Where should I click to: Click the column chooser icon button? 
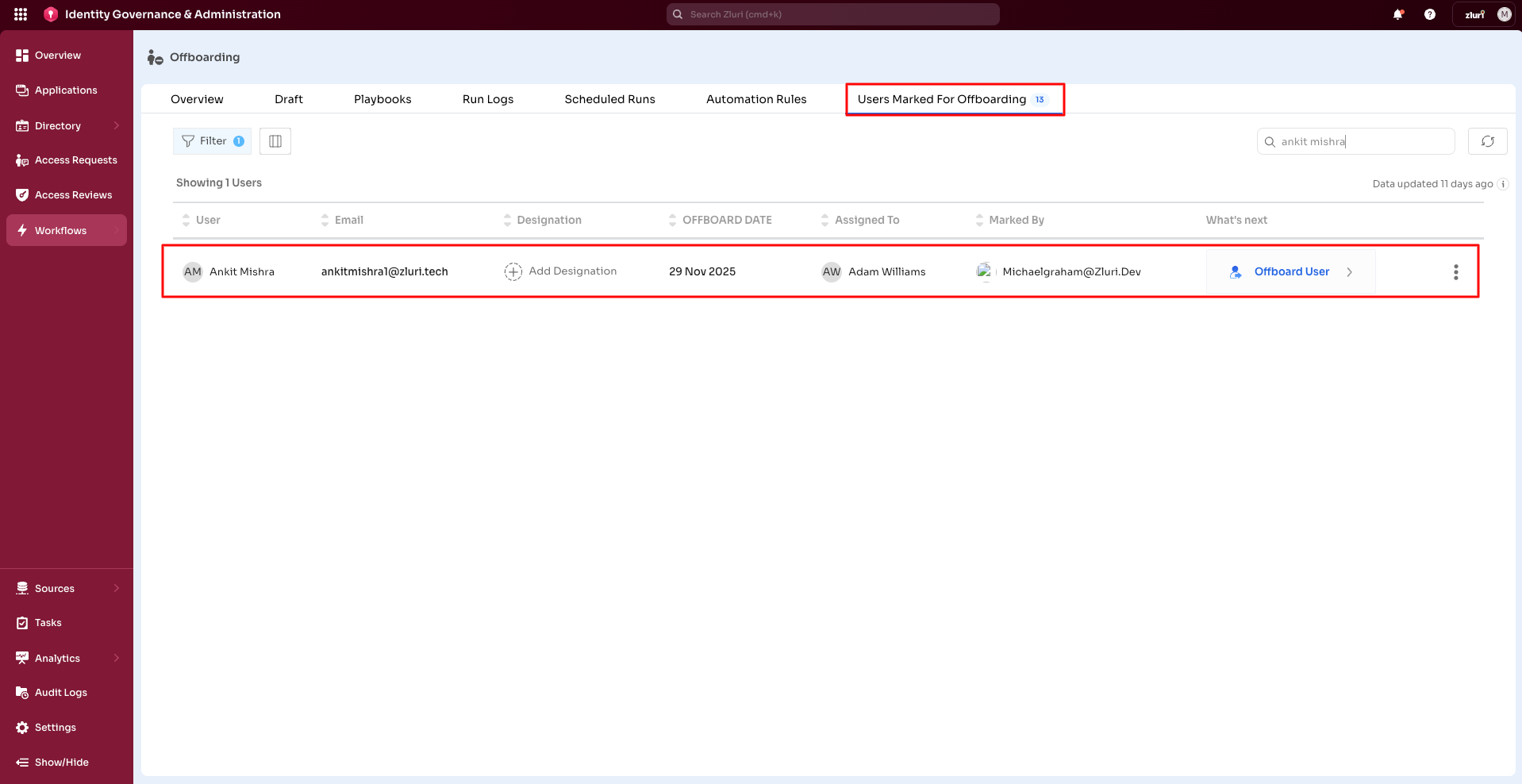click(x=275, y=141)
